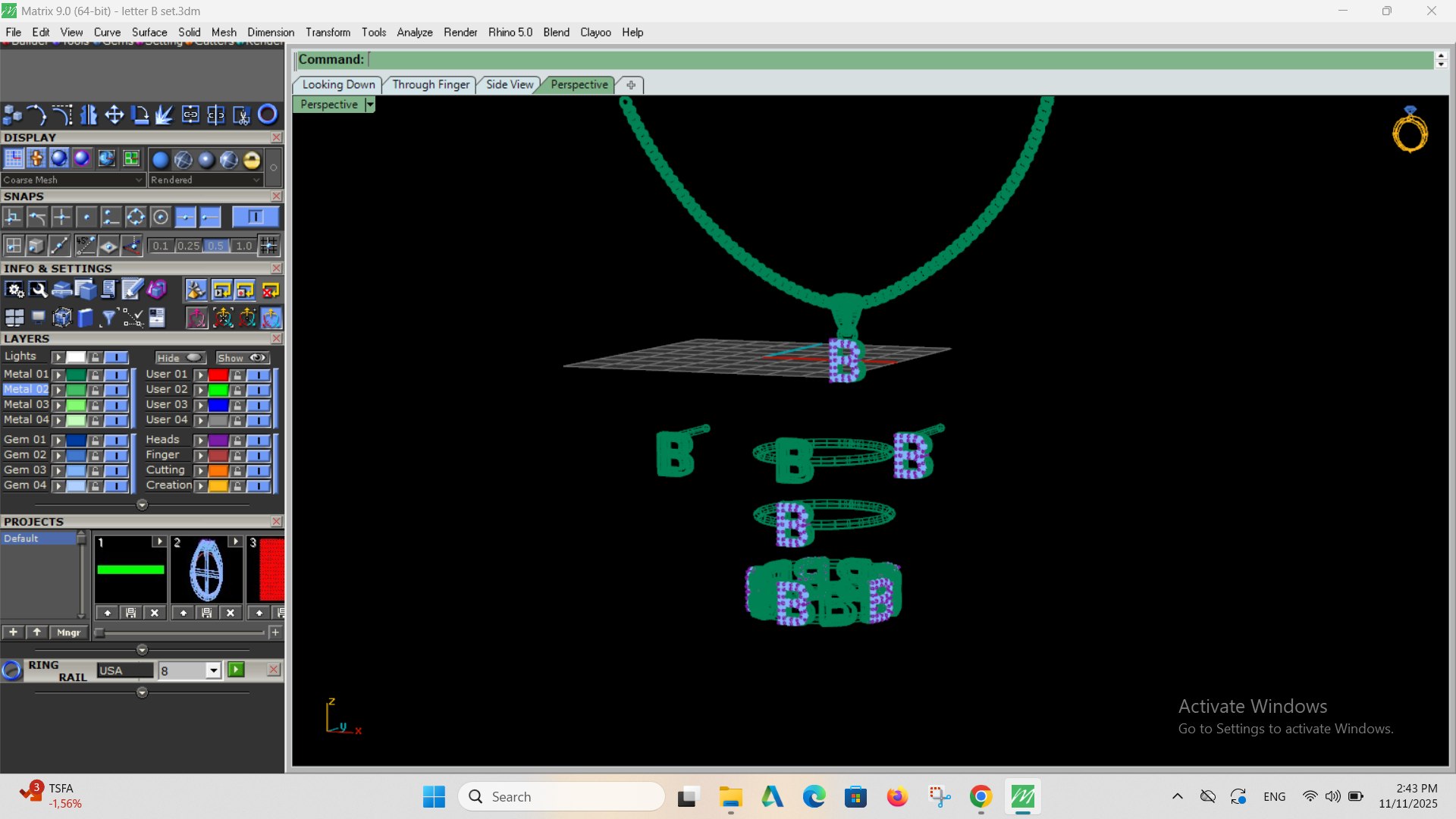Expand project 1 arrow button
Screen dimensions: 1456x819
pyautogui.click(x=158, y=541)
